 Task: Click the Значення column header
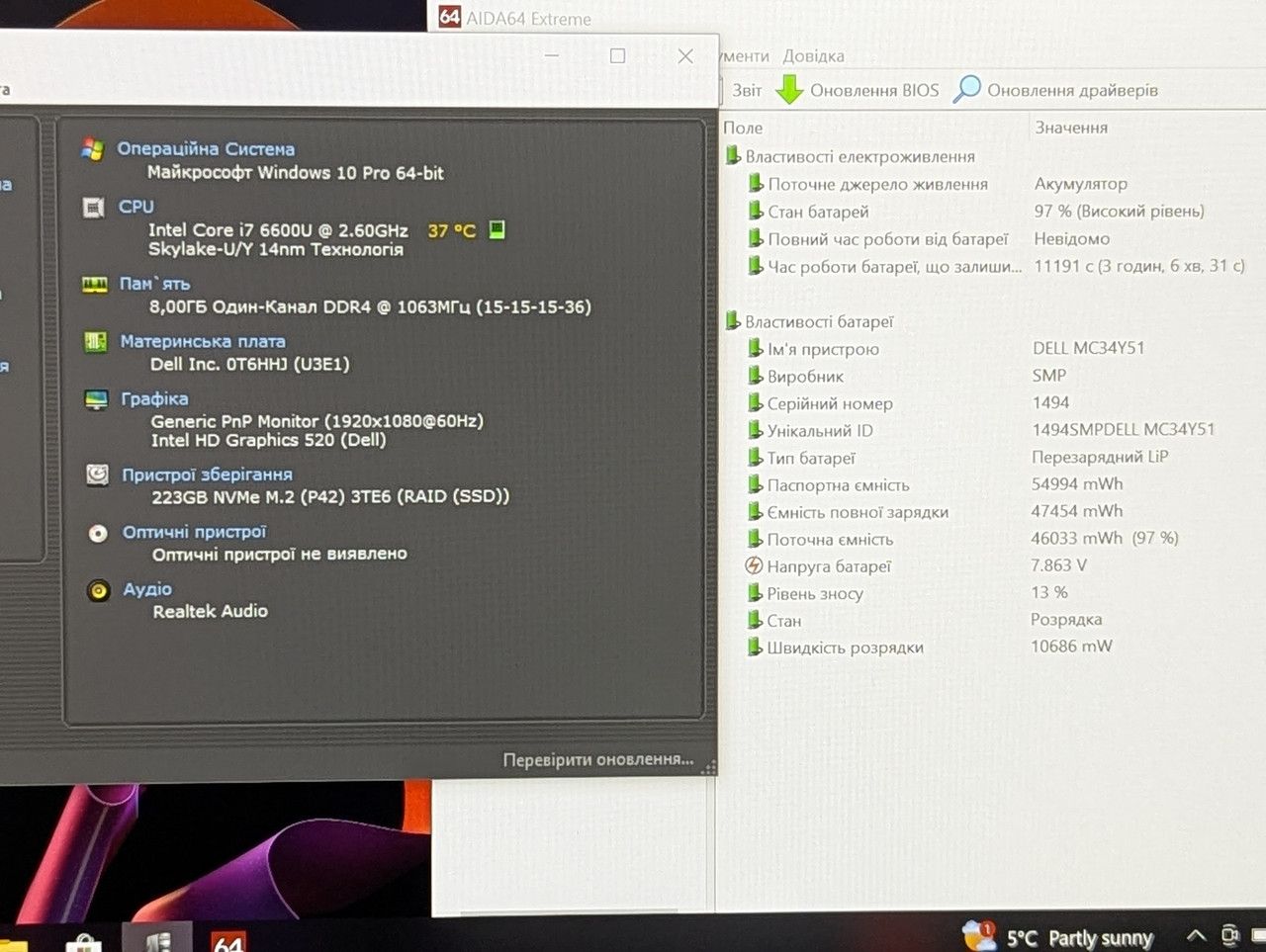1071,128
